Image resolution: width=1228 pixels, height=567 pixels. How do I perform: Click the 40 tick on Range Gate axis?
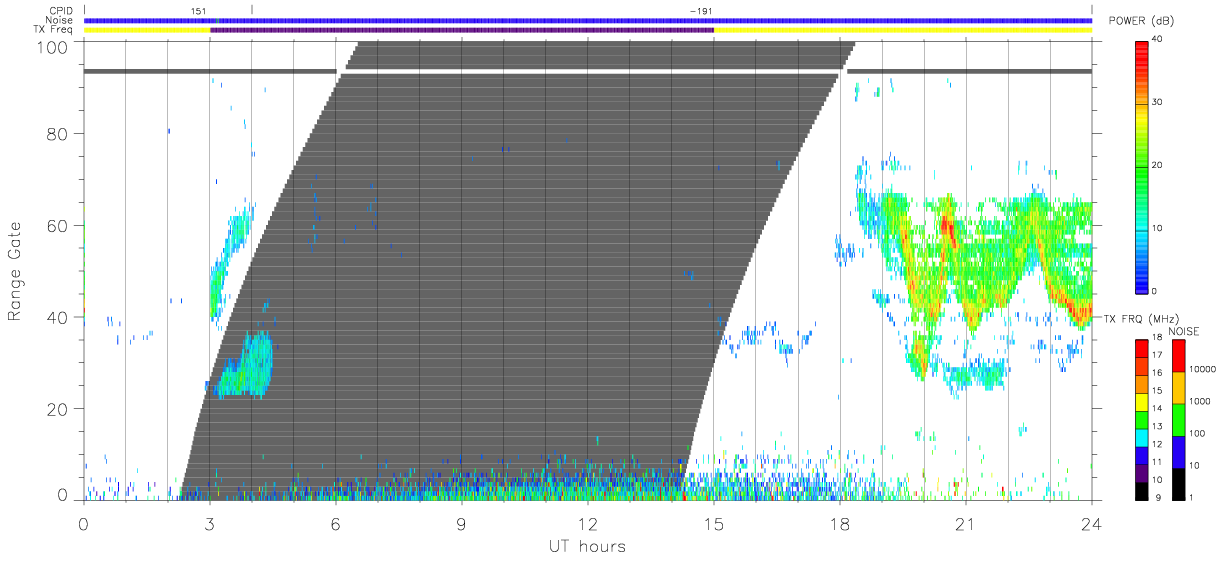click(x=60, y=317)
